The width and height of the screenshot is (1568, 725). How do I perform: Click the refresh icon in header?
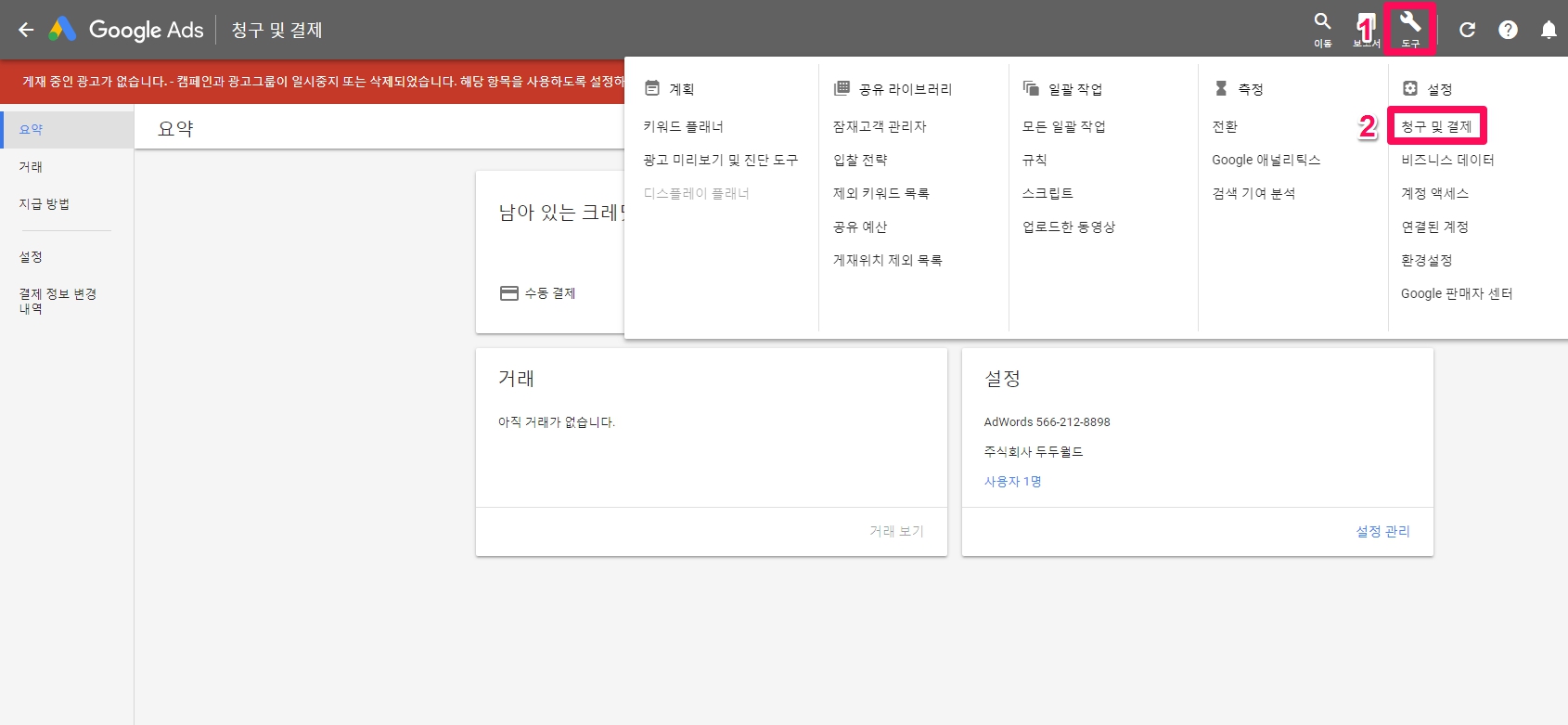pyautogui.click(x=1467, y=30)
